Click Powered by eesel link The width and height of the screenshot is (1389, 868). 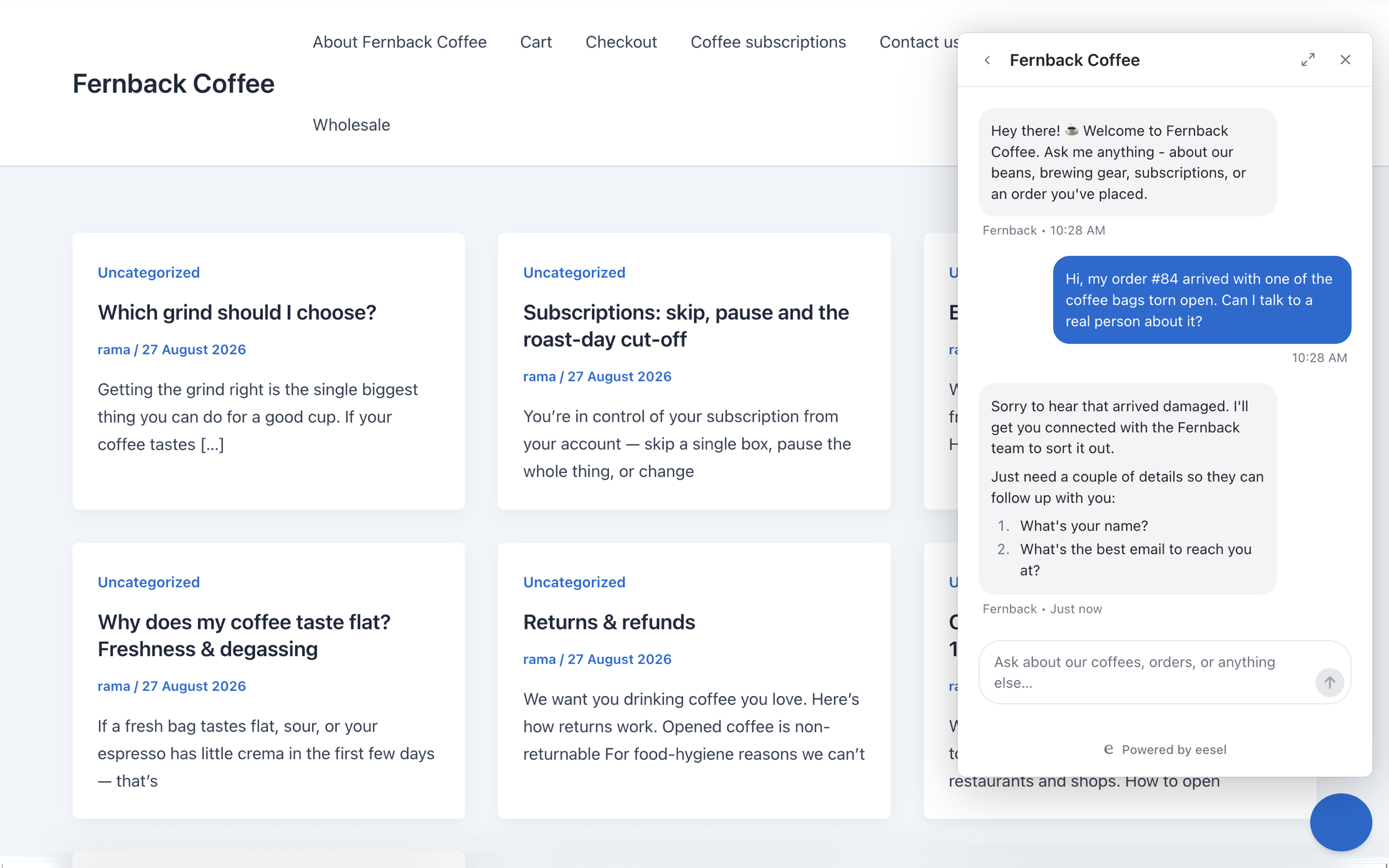(1165, 749)
